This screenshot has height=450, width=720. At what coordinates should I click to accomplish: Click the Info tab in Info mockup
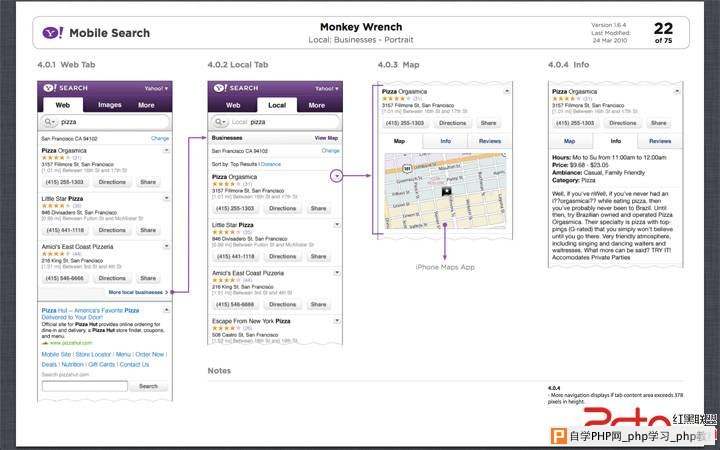pos(615,141)
